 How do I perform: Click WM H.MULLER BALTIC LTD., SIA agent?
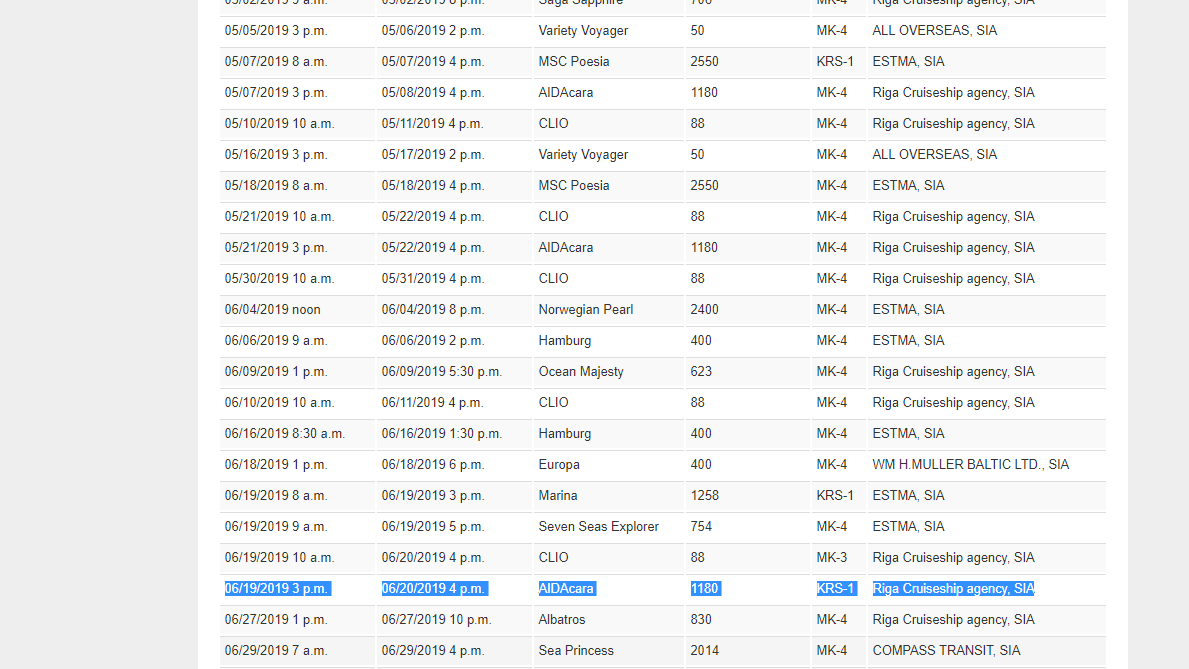click(970, 465)
